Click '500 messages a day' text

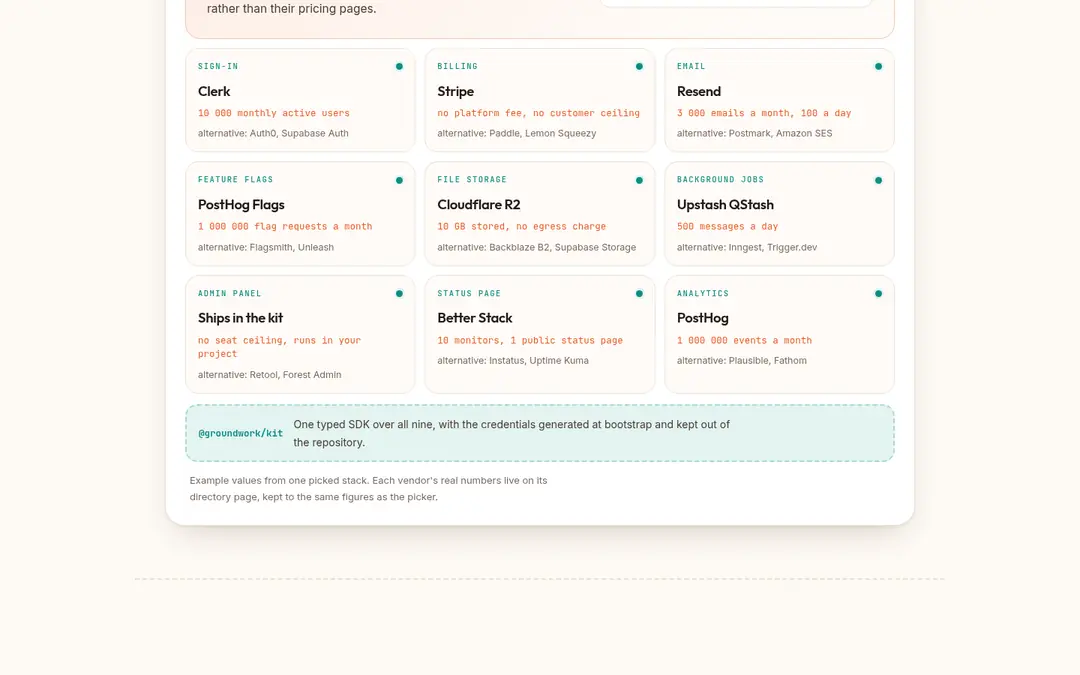pyautogui.click(x=727, y=226)
